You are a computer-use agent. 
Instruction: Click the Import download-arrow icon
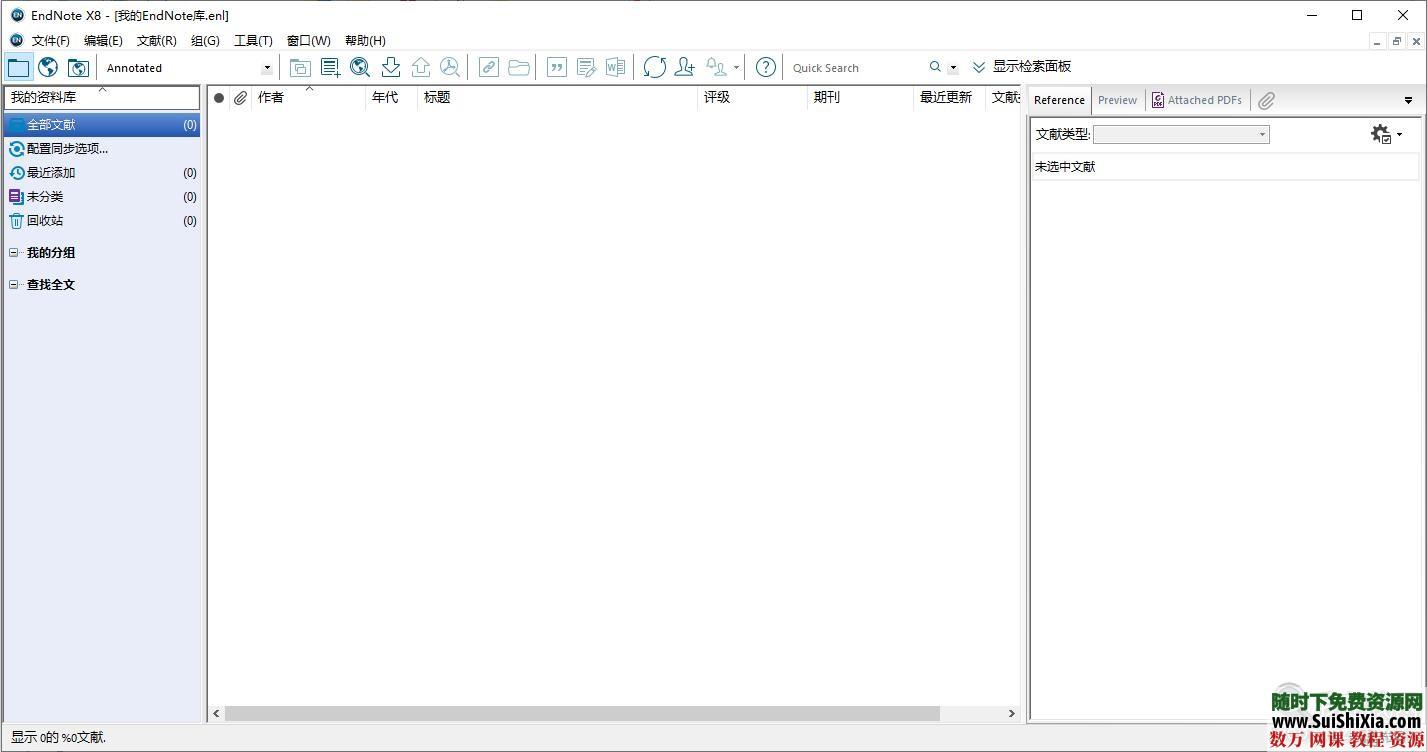point(390,67)
